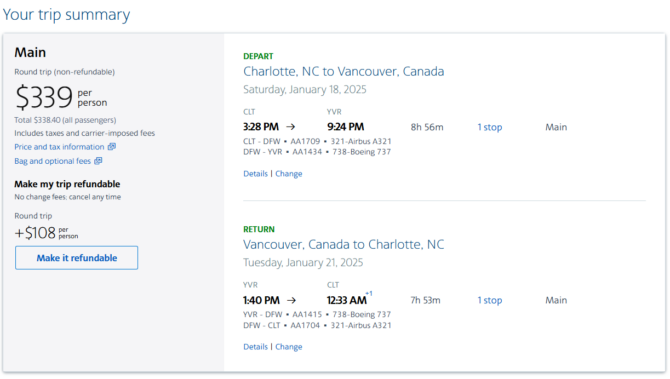Click the Your trip summary title

[x=66, y=15]
